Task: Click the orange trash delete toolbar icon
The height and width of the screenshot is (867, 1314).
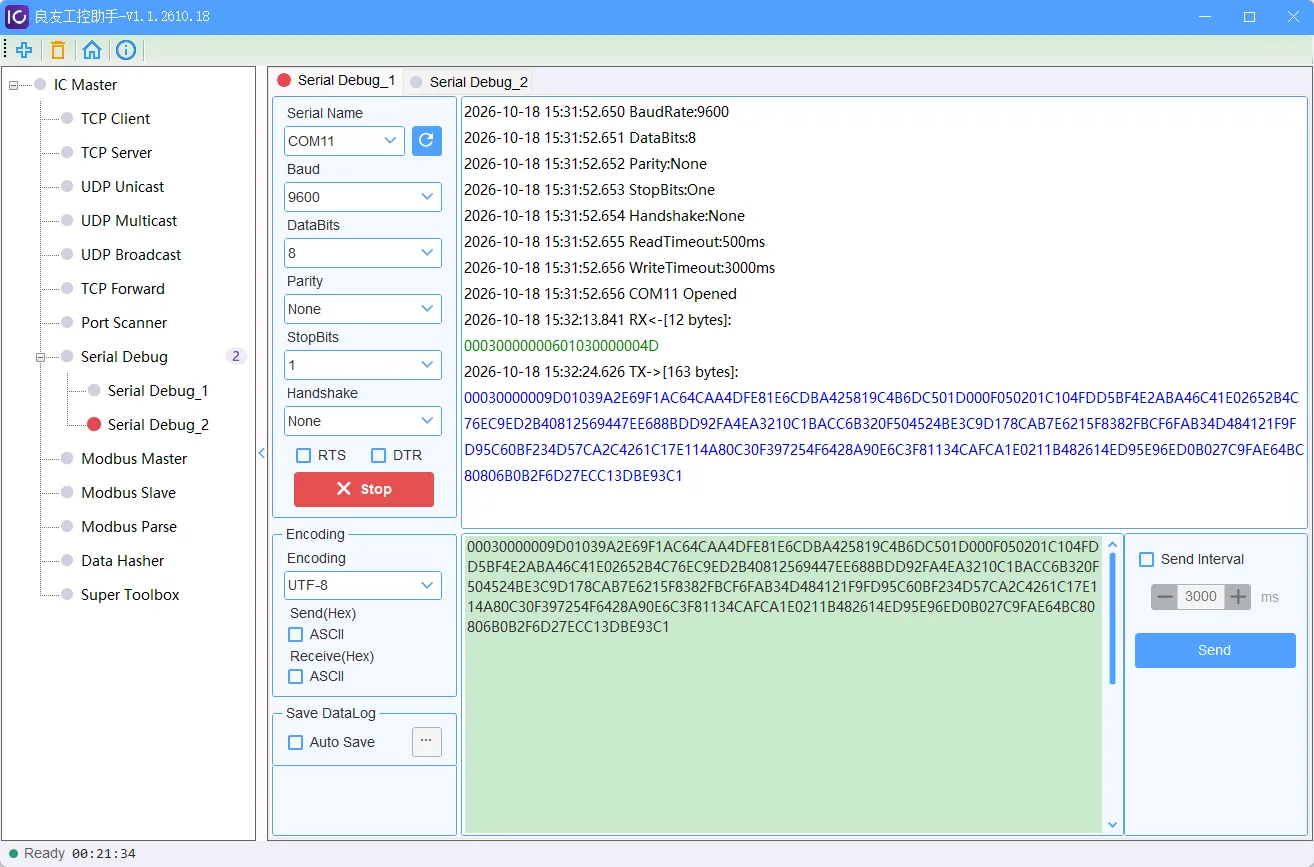Action: 58,50
